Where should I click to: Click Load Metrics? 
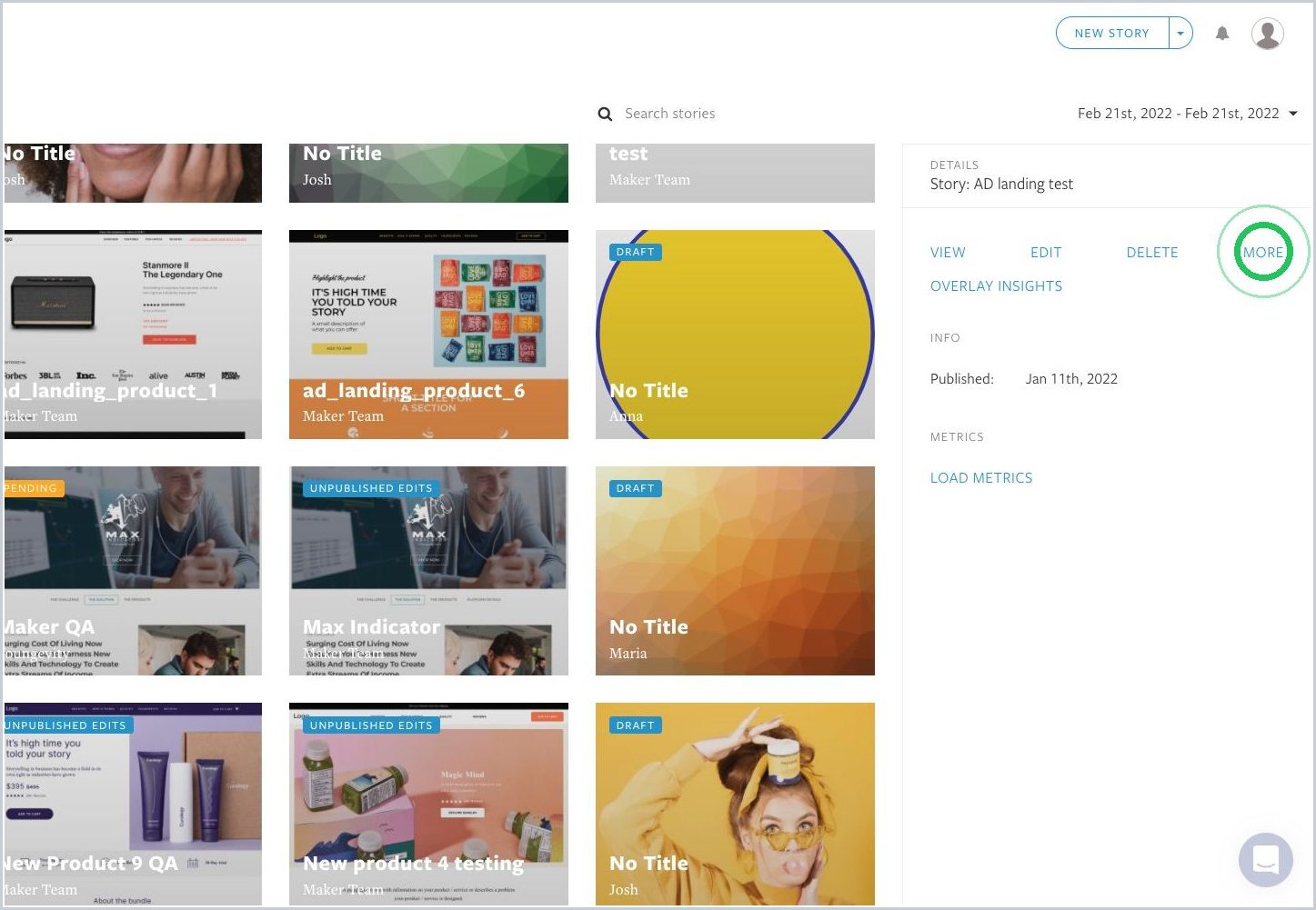981,478
